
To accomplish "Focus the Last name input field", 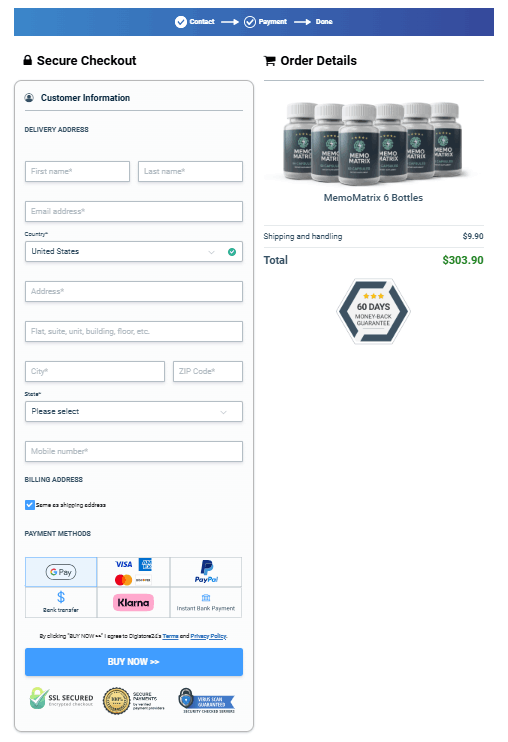I will point(190,171).
